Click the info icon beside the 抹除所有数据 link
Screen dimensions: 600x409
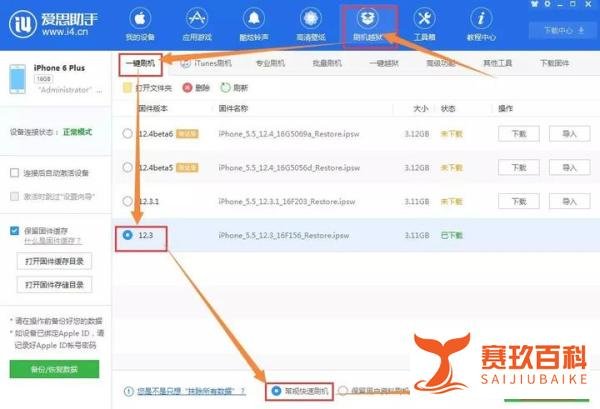tap(129, 391)
